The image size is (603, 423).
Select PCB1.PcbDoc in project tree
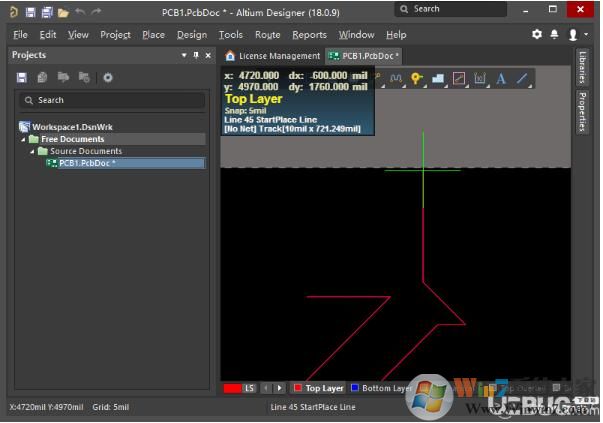(x=125, y=163)
